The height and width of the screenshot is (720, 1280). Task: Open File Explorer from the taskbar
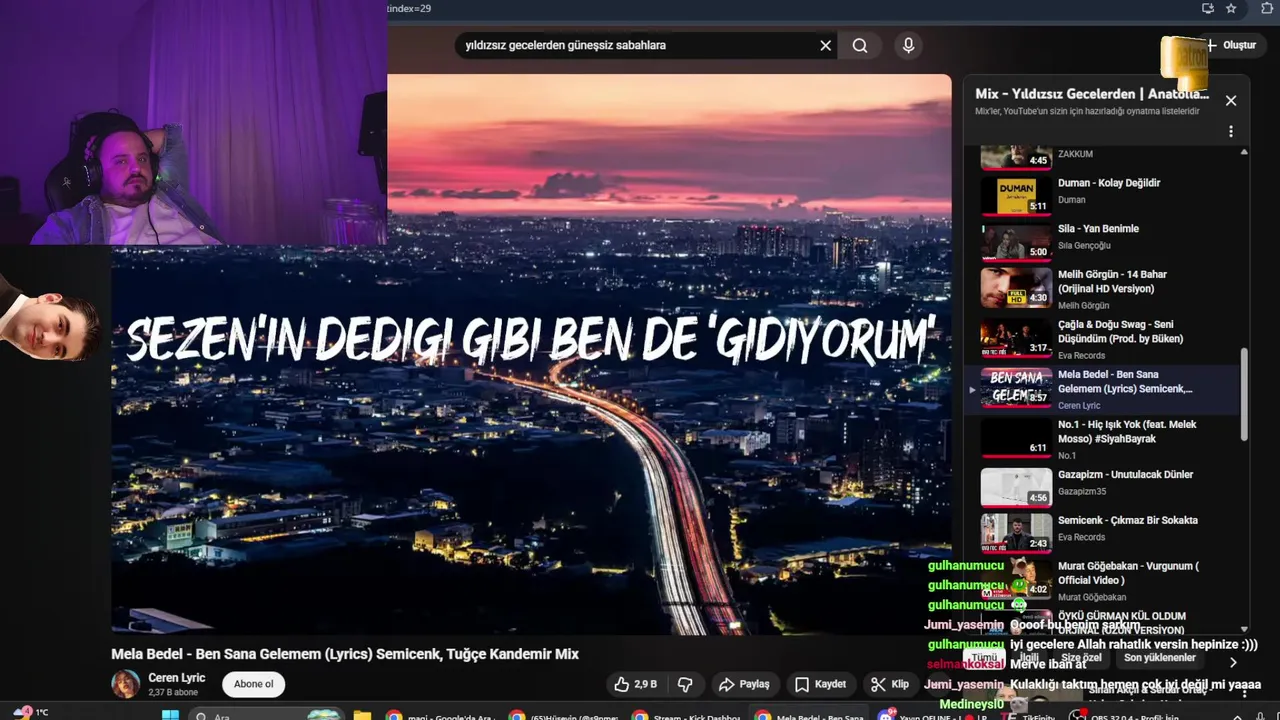pos(362,716)
